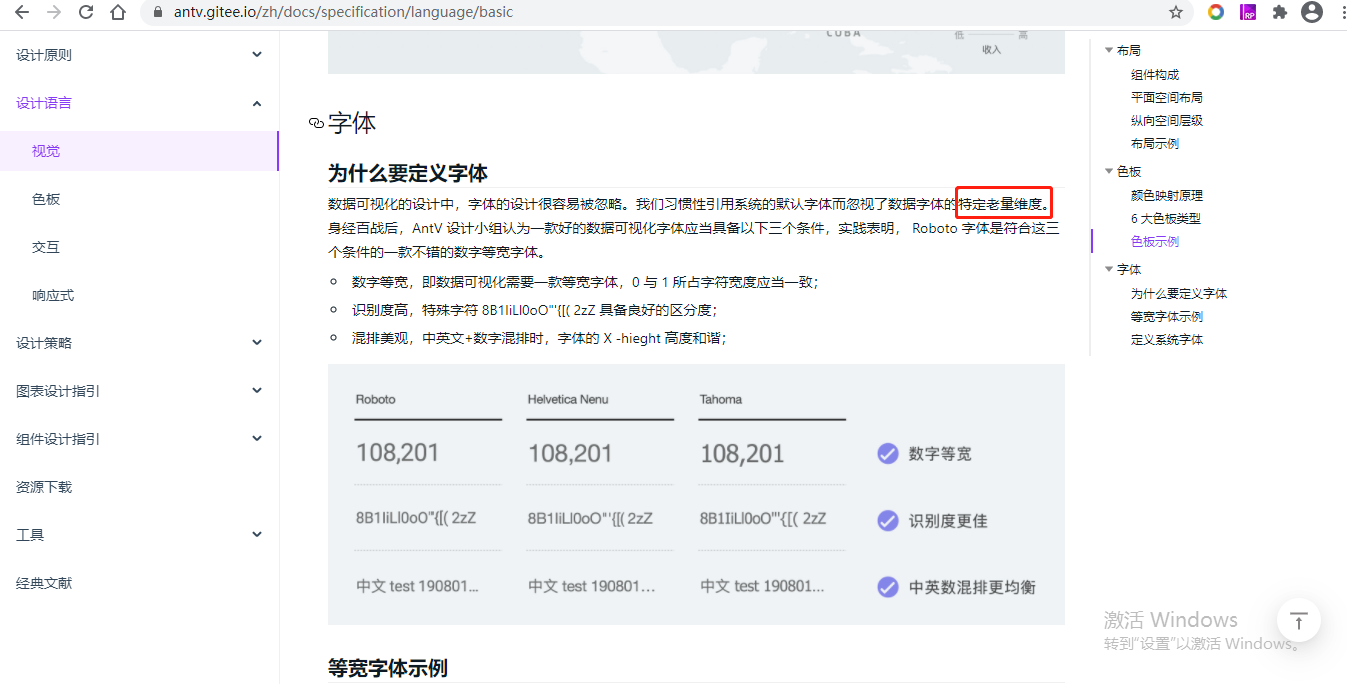Jump to 颜色映射原理 in outline
This screenshot has width=1347, height=684.
pos(1167,195)
